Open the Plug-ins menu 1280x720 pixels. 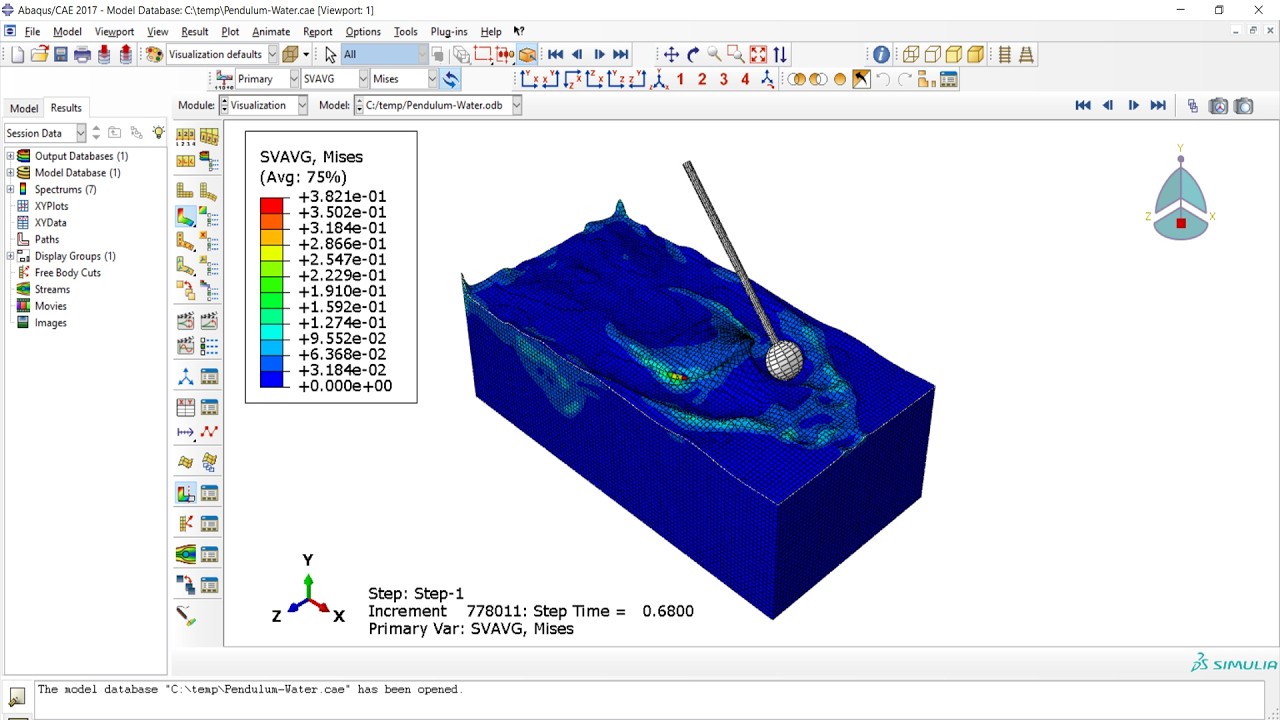click(x=448, y=32)
